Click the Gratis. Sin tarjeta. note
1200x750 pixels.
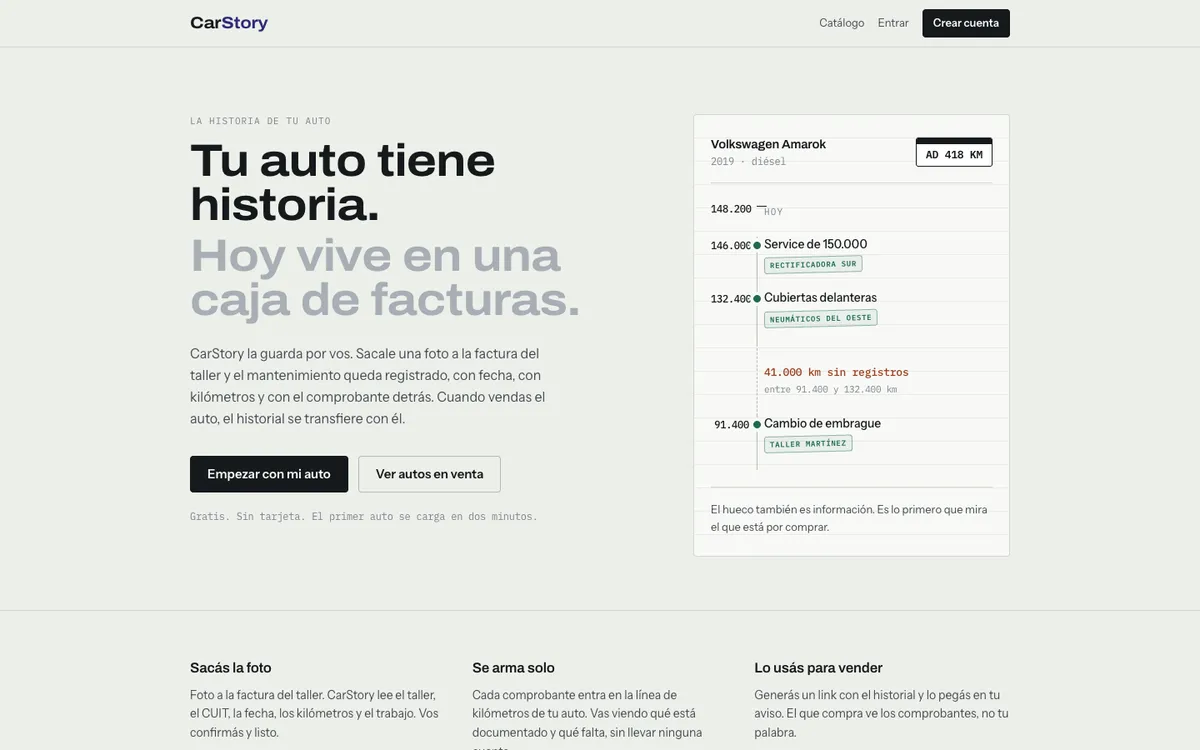[364, 517]
